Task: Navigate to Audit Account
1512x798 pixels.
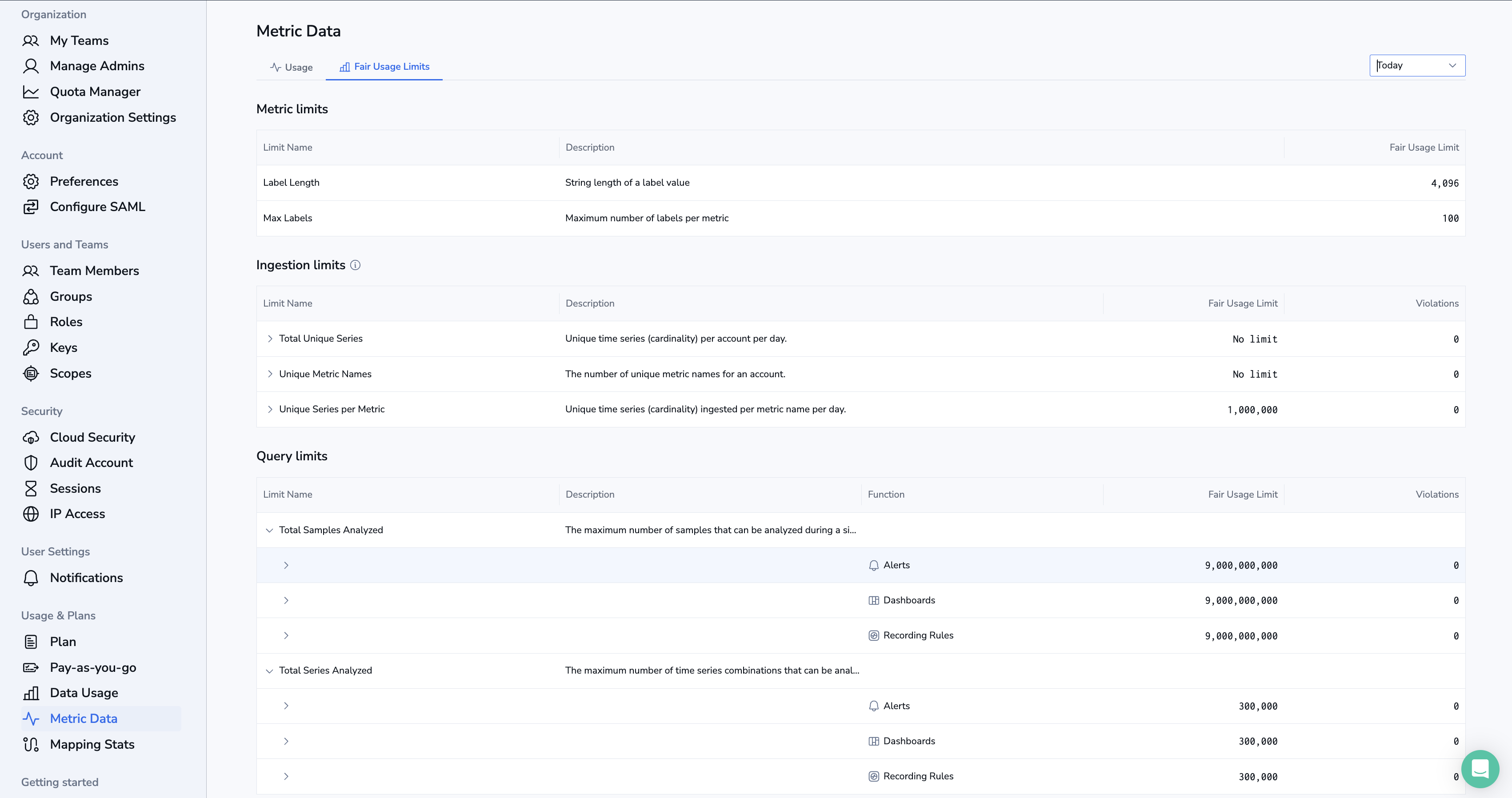Action: (x=92, y=463)
